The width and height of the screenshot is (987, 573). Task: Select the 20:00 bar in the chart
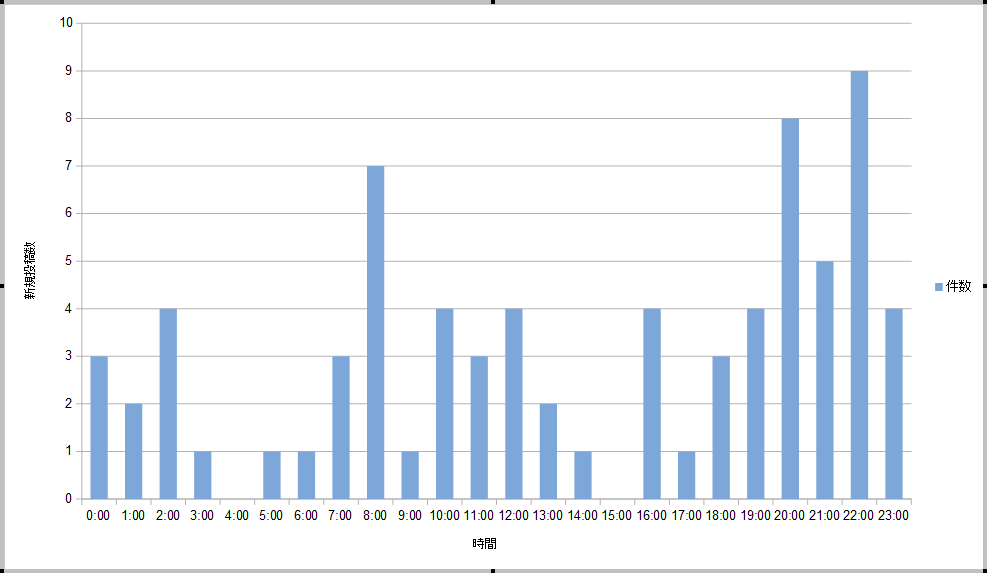pyautogui.click(x=790, y=308)
